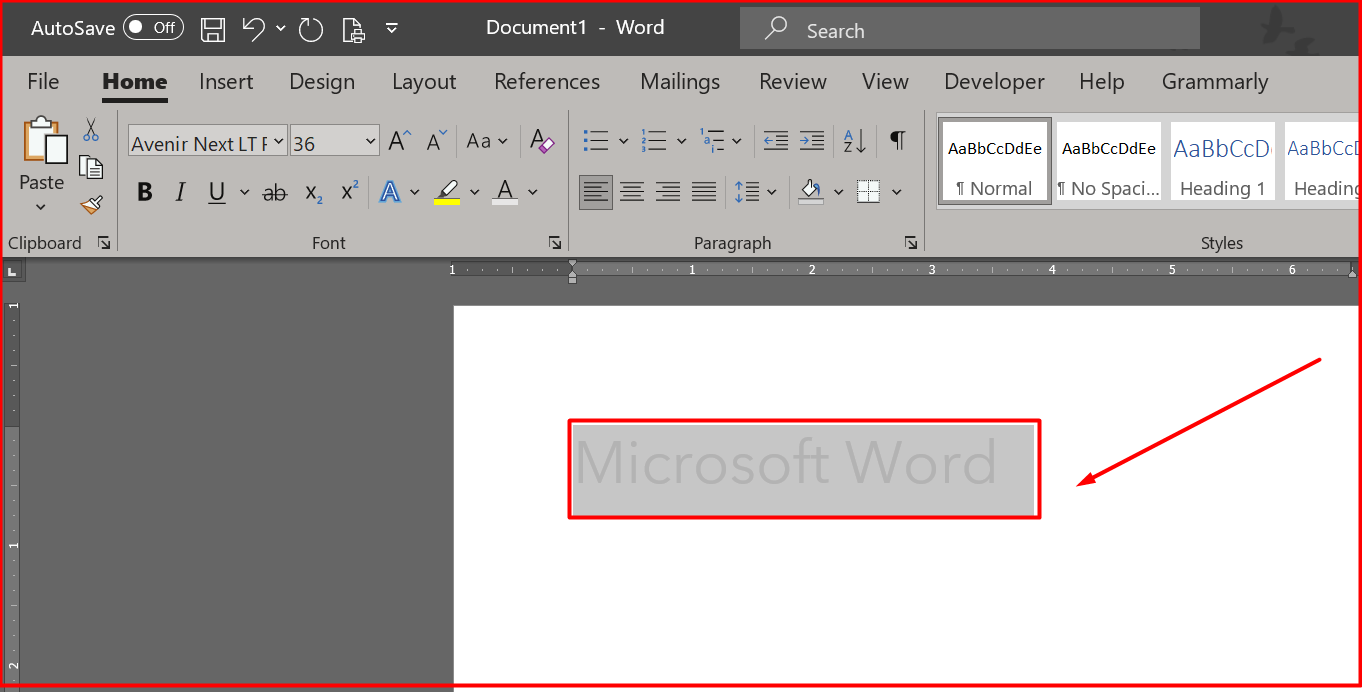1362x692 pixels.
Task: Open highlight color dropdown arrow
Action: pyautogui.click(x=475, y=192)
